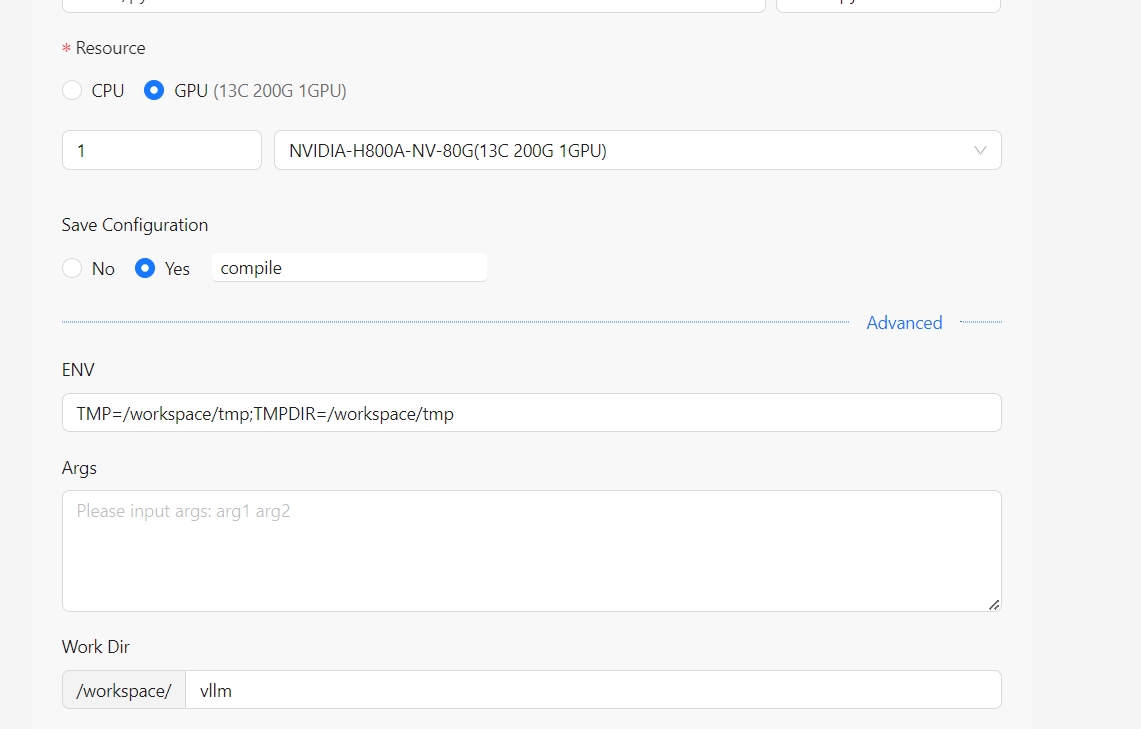Click the Save Configuration label
The height and width of the screenshot is (729, 1141).
(135, 225)
